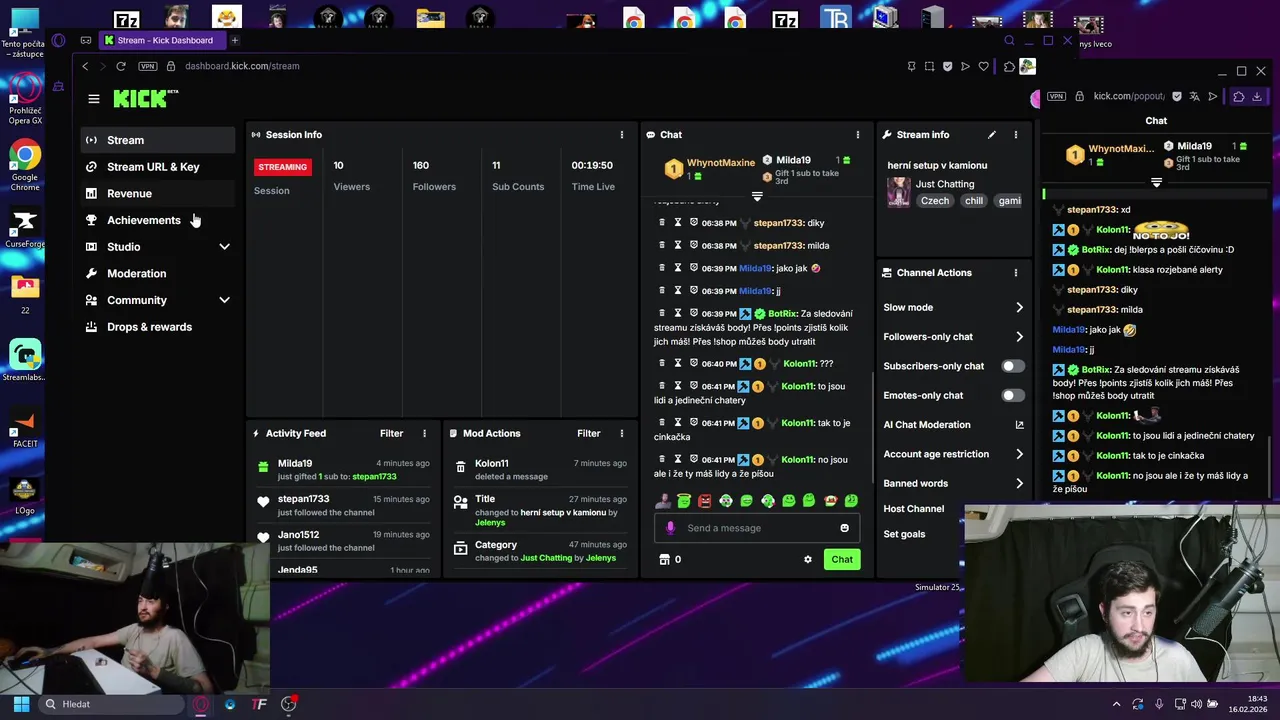Image resolution: width=1280 pixels, height=720 pixels.
Task: Click Host Channel action
Action: coord(913,509)
